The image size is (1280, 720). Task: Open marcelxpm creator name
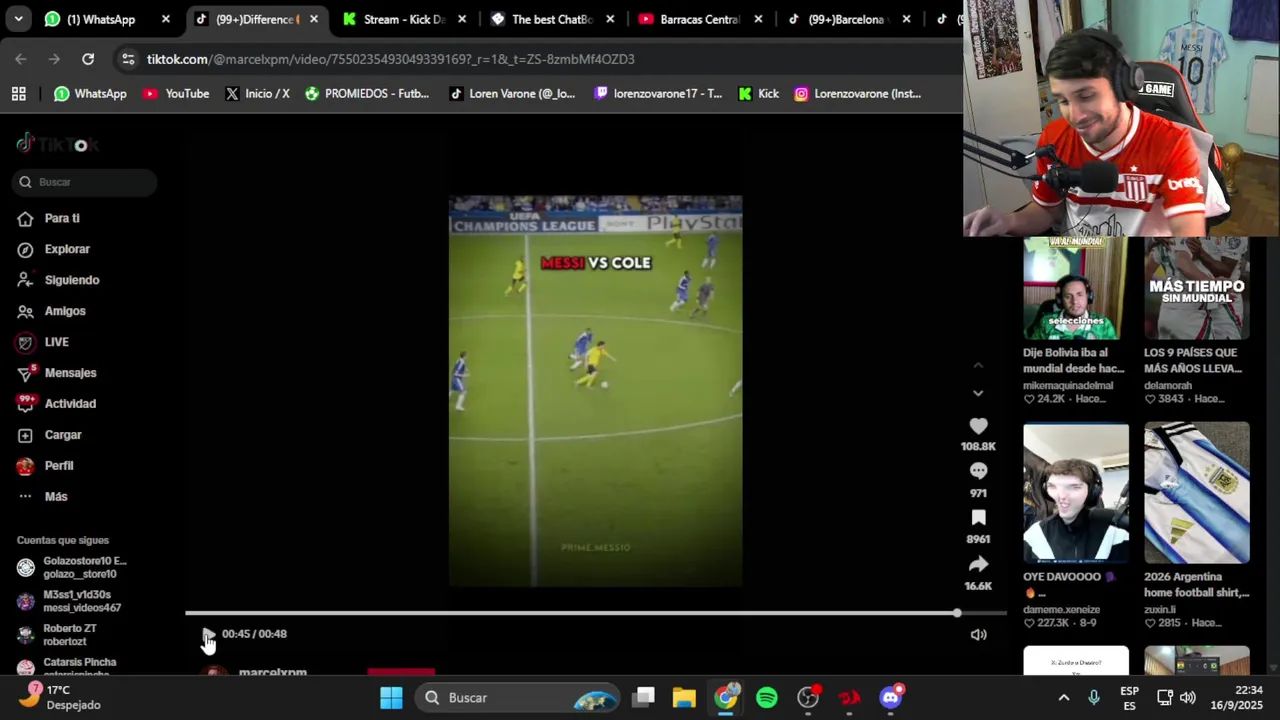click(x=272, y=672)
